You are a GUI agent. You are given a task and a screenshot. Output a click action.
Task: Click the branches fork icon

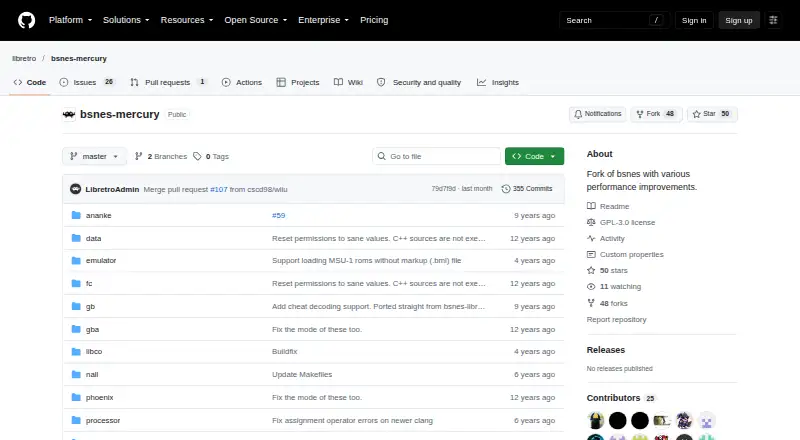coord(138,156)
